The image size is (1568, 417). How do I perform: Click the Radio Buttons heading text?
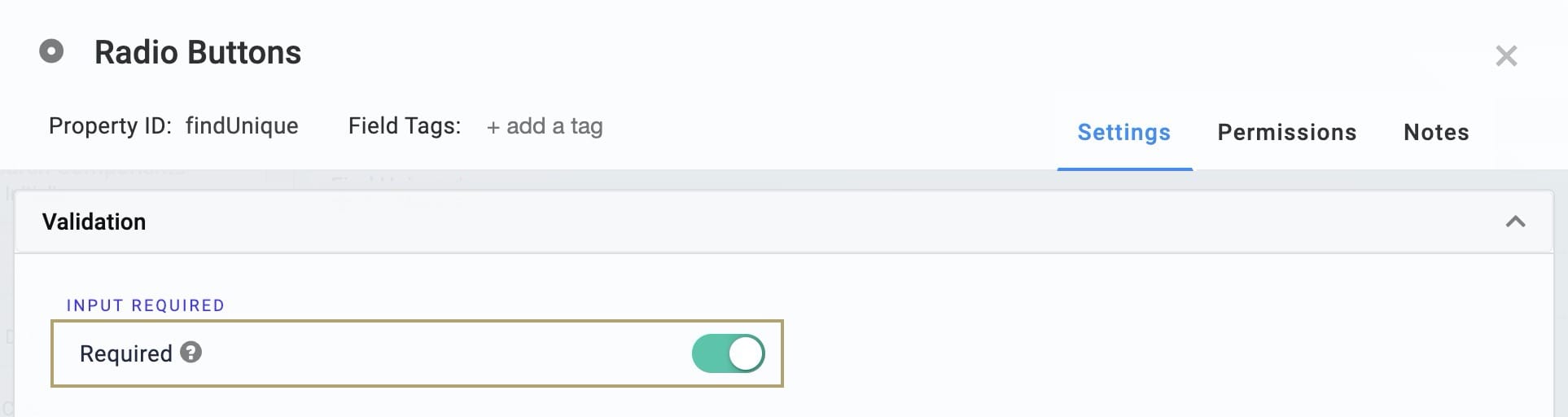[198, 52]
